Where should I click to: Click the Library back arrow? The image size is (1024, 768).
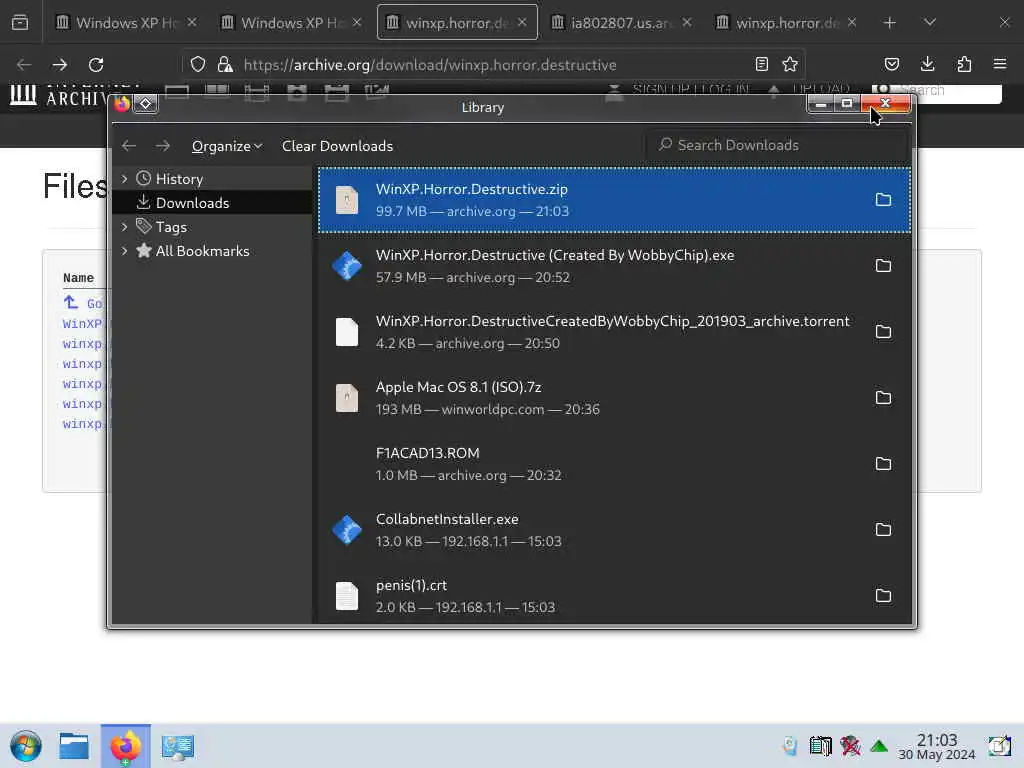tap(129, 146)
